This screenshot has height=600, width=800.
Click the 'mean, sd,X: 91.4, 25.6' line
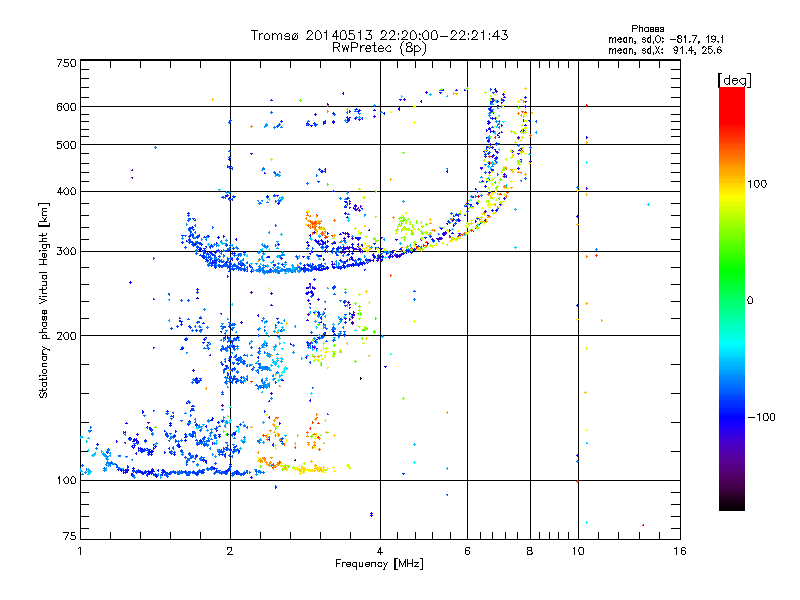tap(665, 50)
